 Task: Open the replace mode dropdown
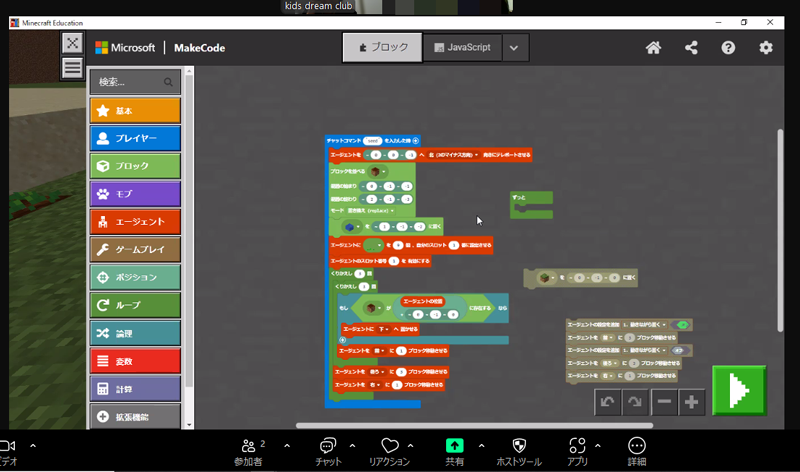tap(370, 211)
